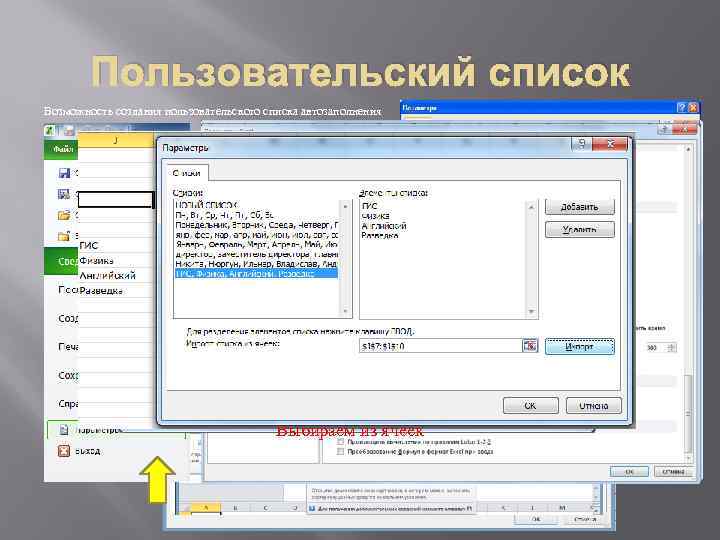Select the янв, фев, мар list row
The width and height of the screenshot is (720, 540).
[256, 234]
